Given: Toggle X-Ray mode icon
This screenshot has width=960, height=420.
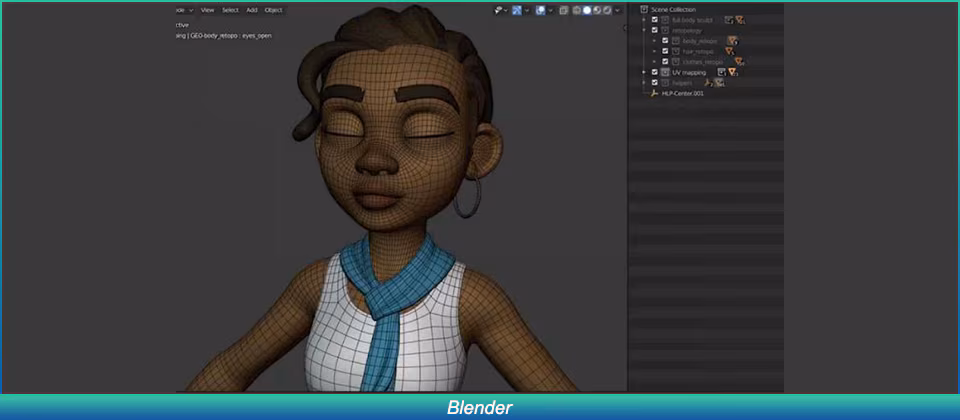Looking at the screenshot, I should (x=563, y=10).
